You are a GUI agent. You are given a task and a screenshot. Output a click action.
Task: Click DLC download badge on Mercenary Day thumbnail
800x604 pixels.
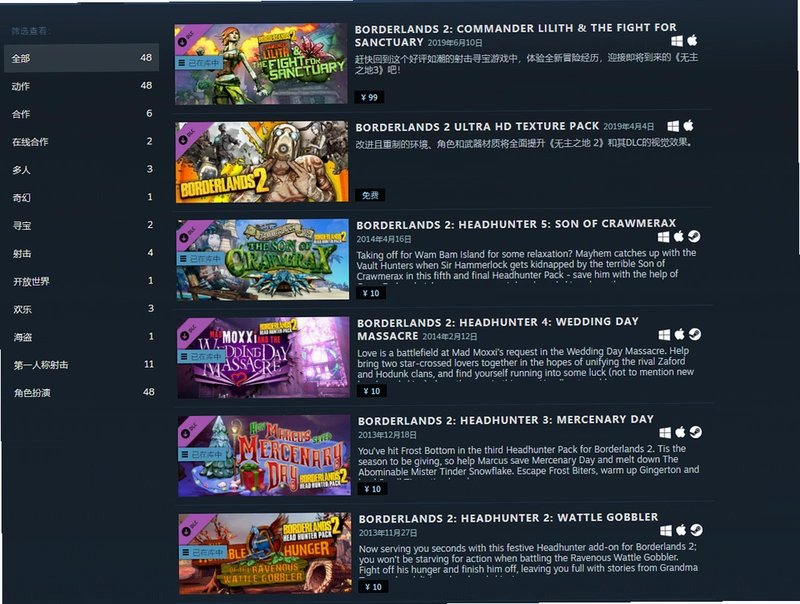coord(190,430)
